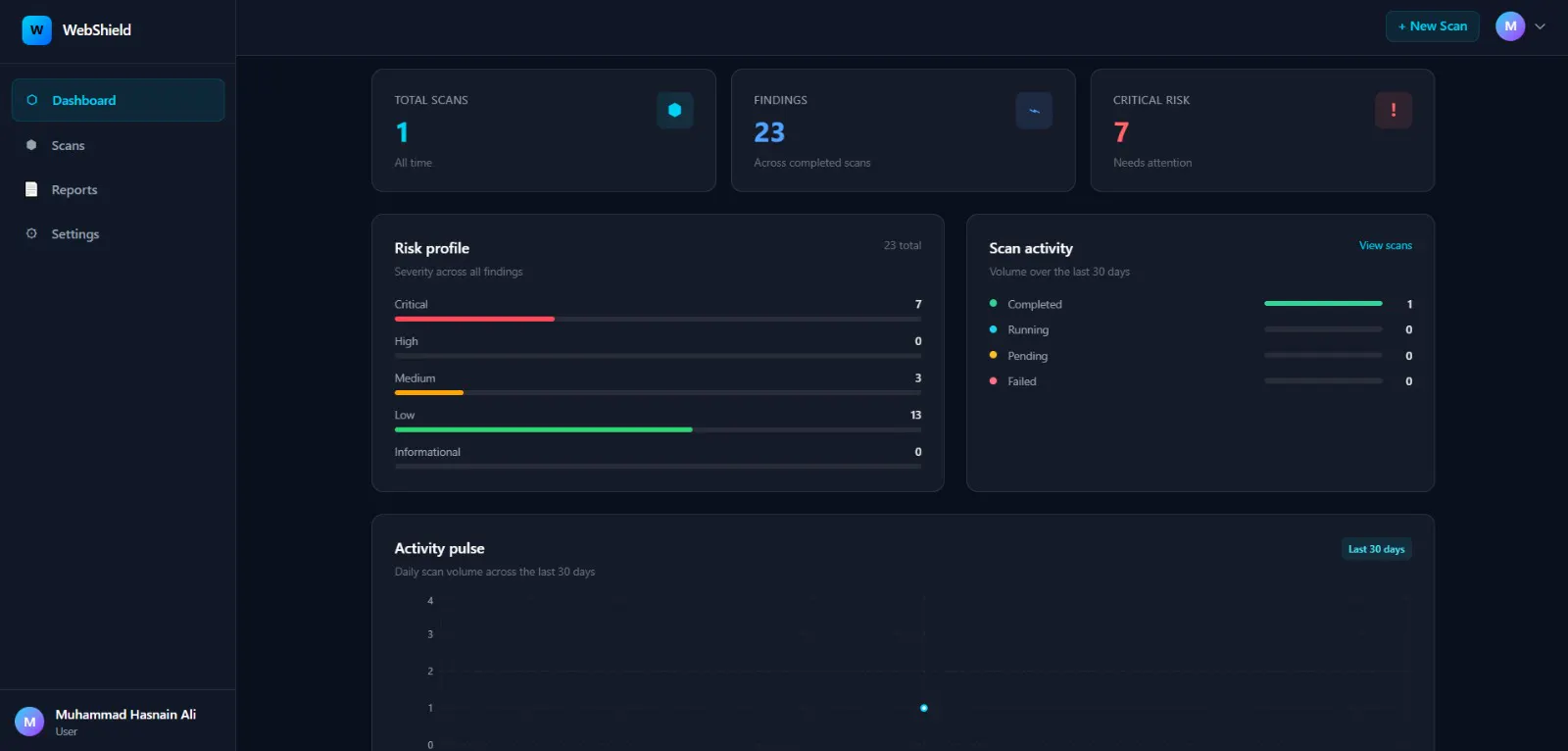The image size is (1568, 751).
Task: Click the Critical severity progress bar
Action: [x=658, y=319]
